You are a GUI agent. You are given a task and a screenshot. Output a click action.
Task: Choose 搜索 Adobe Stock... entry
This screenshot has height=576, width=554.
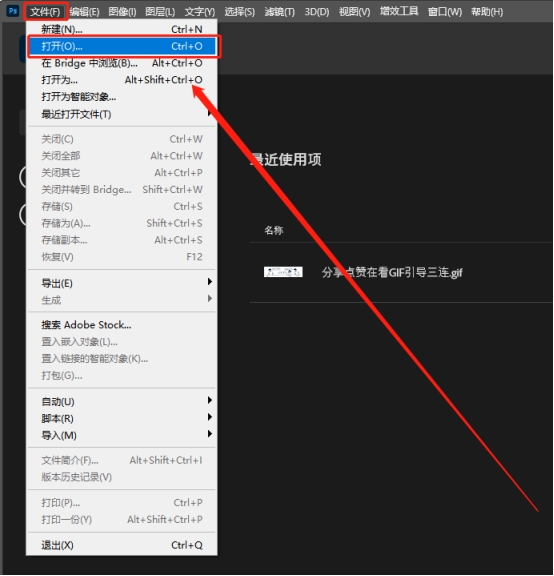[122, 325]
